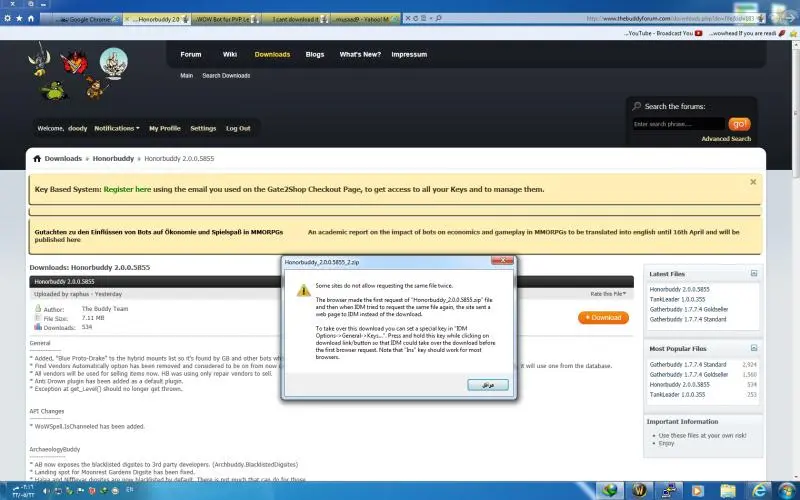Click the EN language indicator in tray

tap(130, 490)
